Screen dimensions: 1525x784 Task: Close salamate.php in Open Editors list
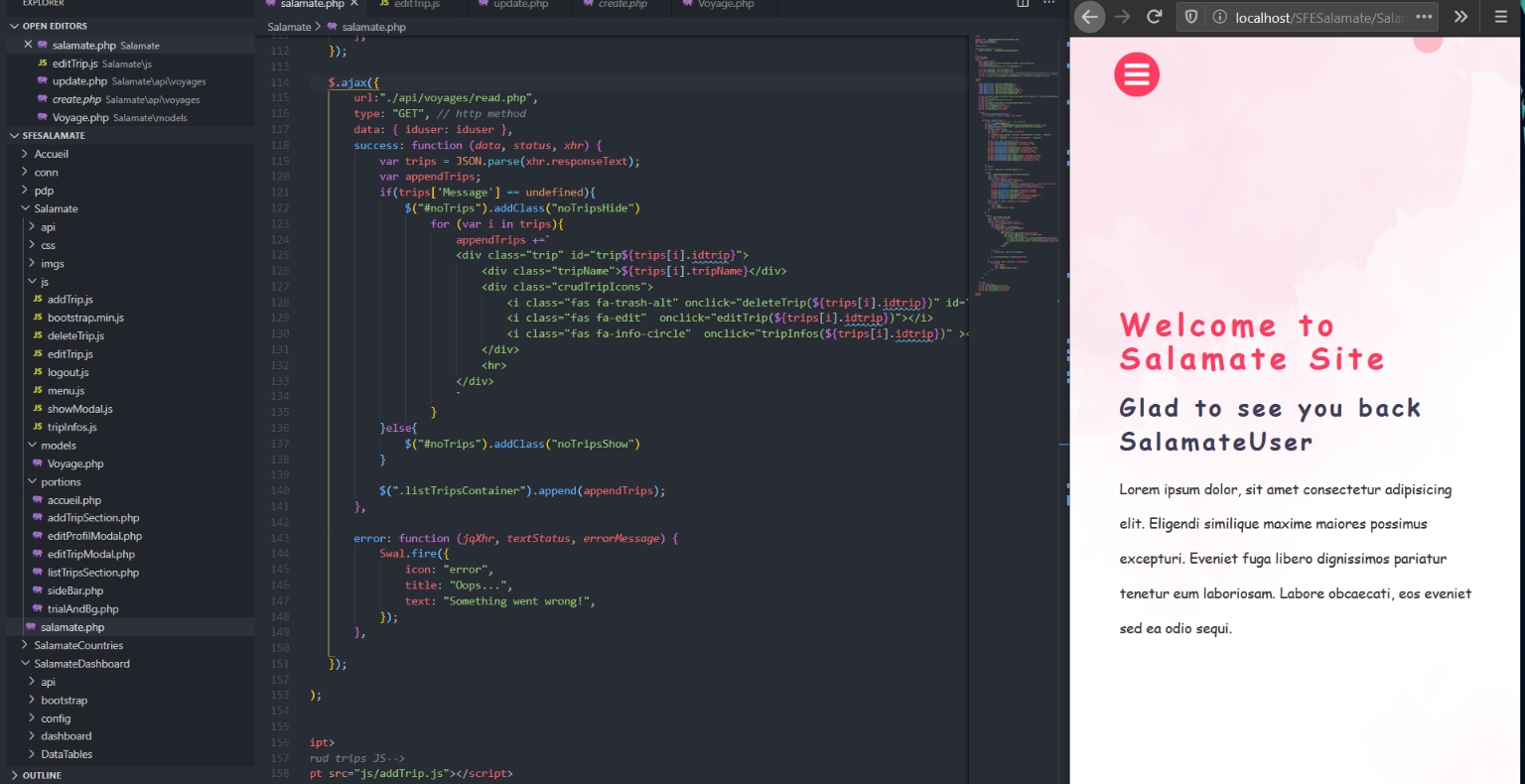(x=28, y=45)
